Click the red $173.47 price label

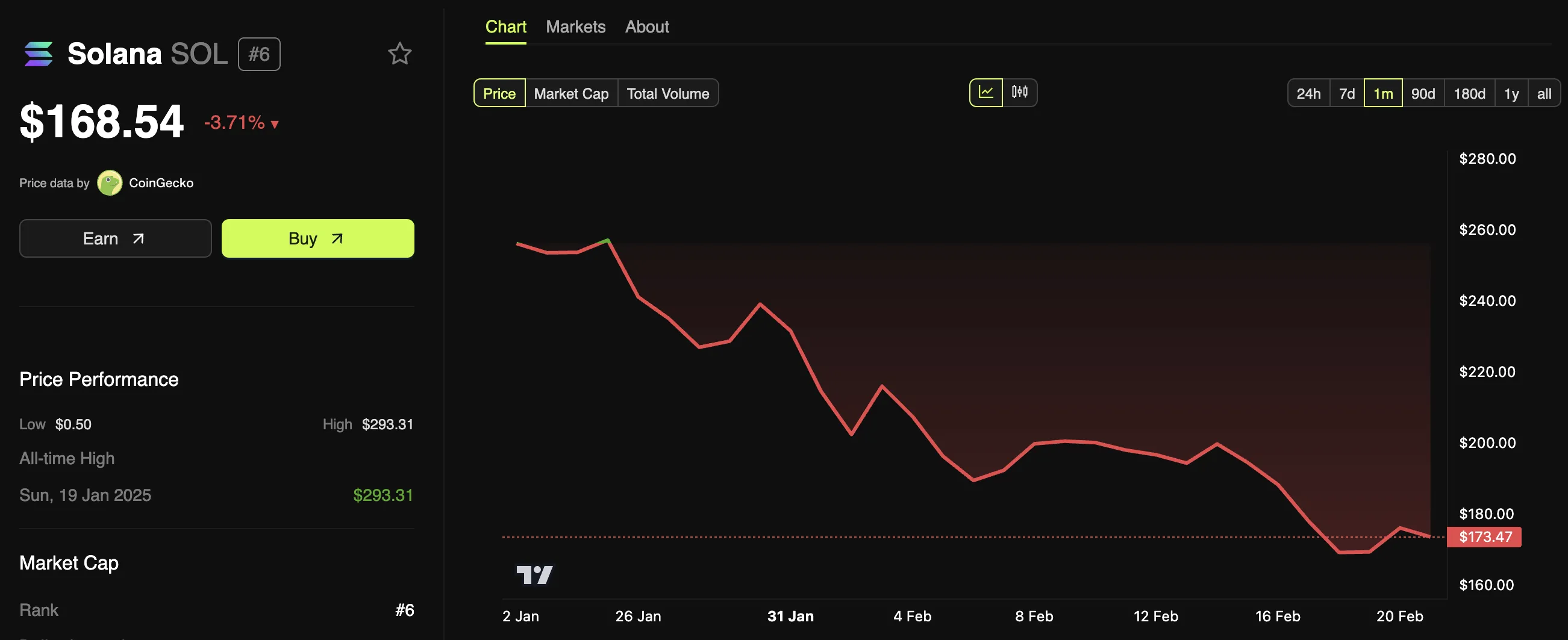[x=1484, y=536]
